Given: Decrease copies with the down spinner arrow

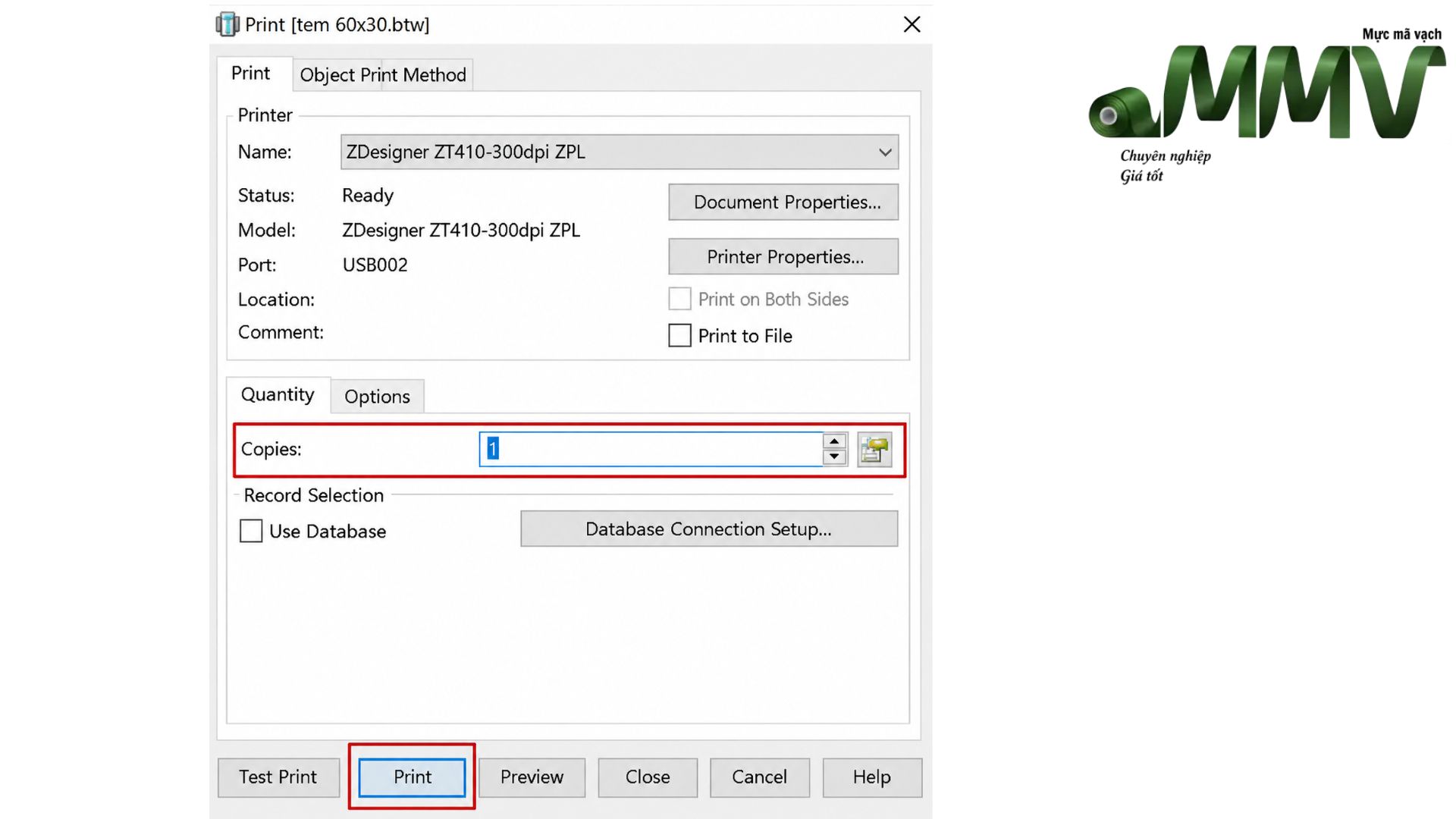Looking at the screenshot, I should (834, 457).
